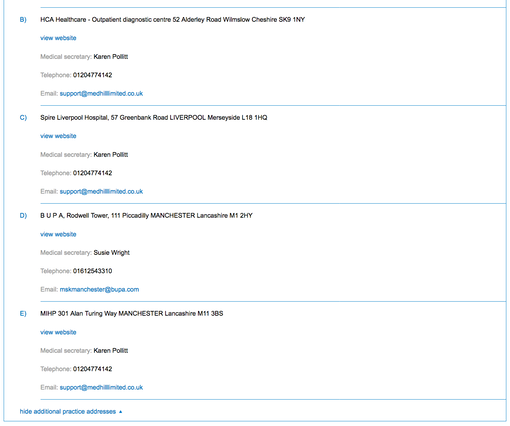Image resolution: width=510 pixels, height=426 pixels.
Task: Collapse with hide additional practice addresses
Action: [x=68, y=412]
